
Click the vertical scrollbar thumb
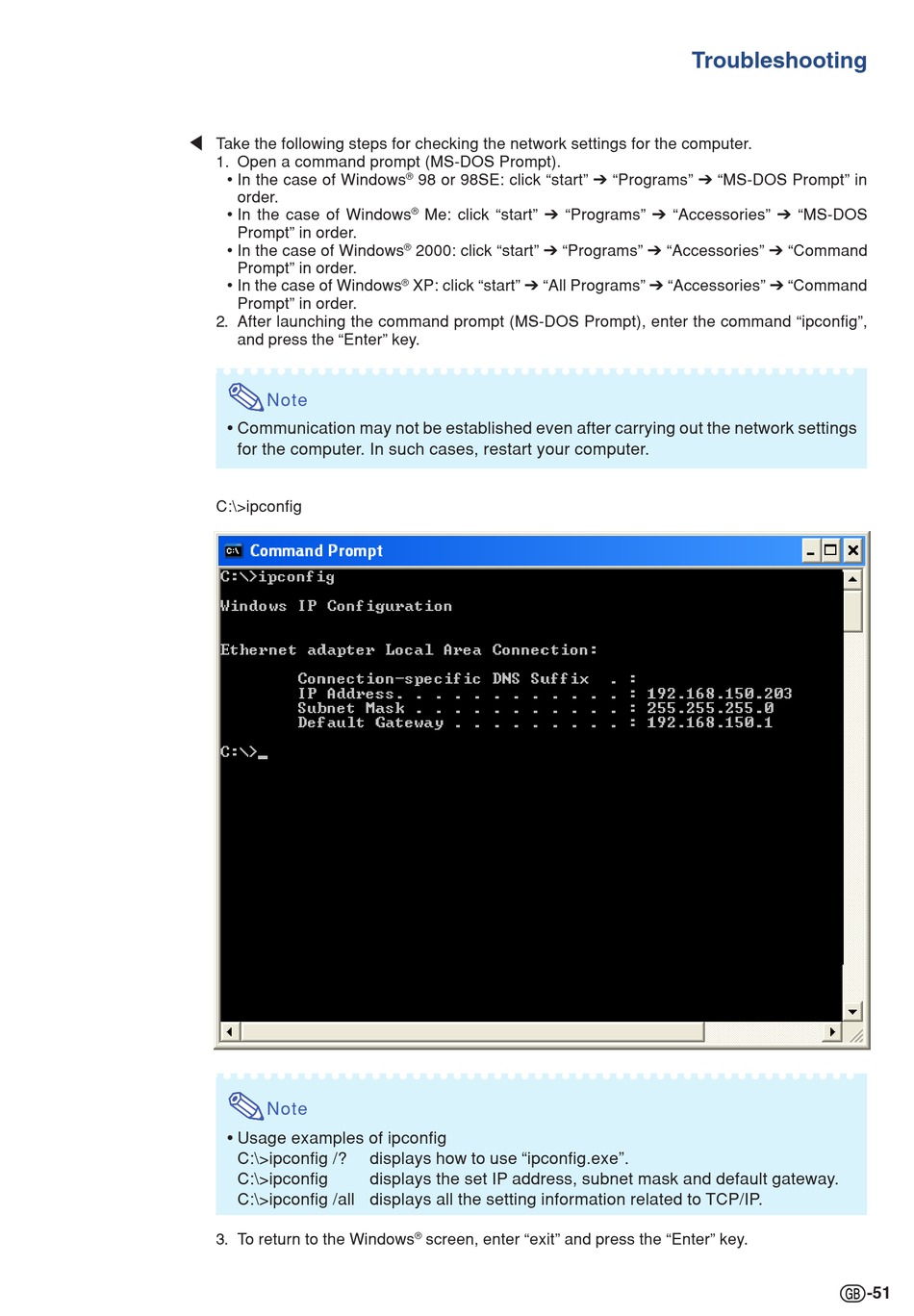pyautogui.click(x=852, y=611)
